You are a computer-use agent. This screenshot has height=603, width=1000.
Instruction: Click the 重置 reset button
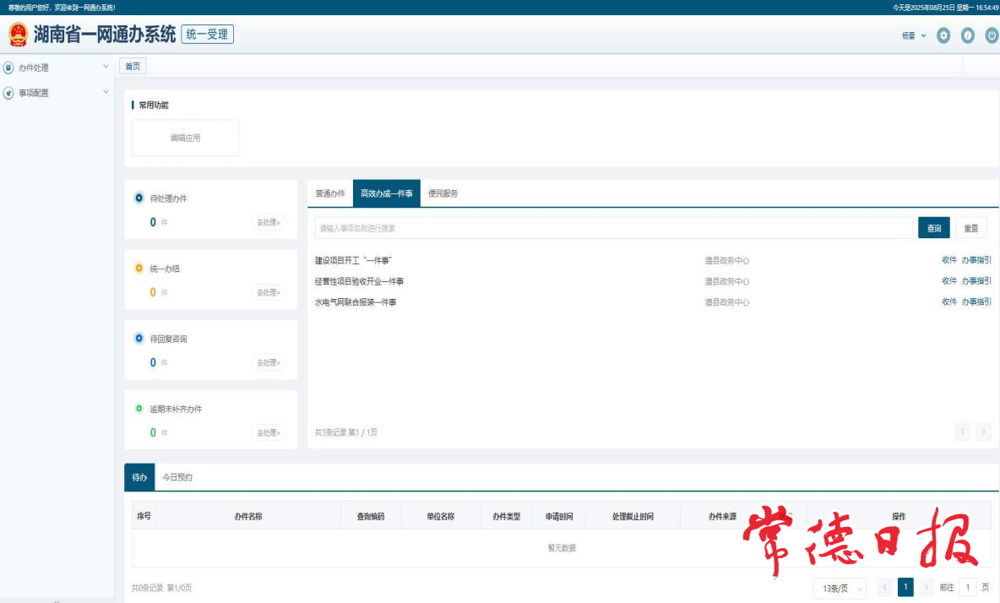(x=970, y=228)
